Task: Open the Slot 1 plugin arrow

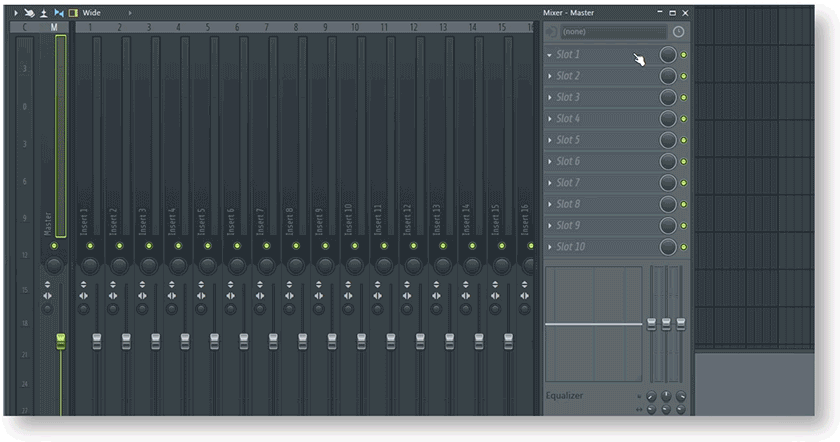Action: pyautogui.click(x=549, y=55)
